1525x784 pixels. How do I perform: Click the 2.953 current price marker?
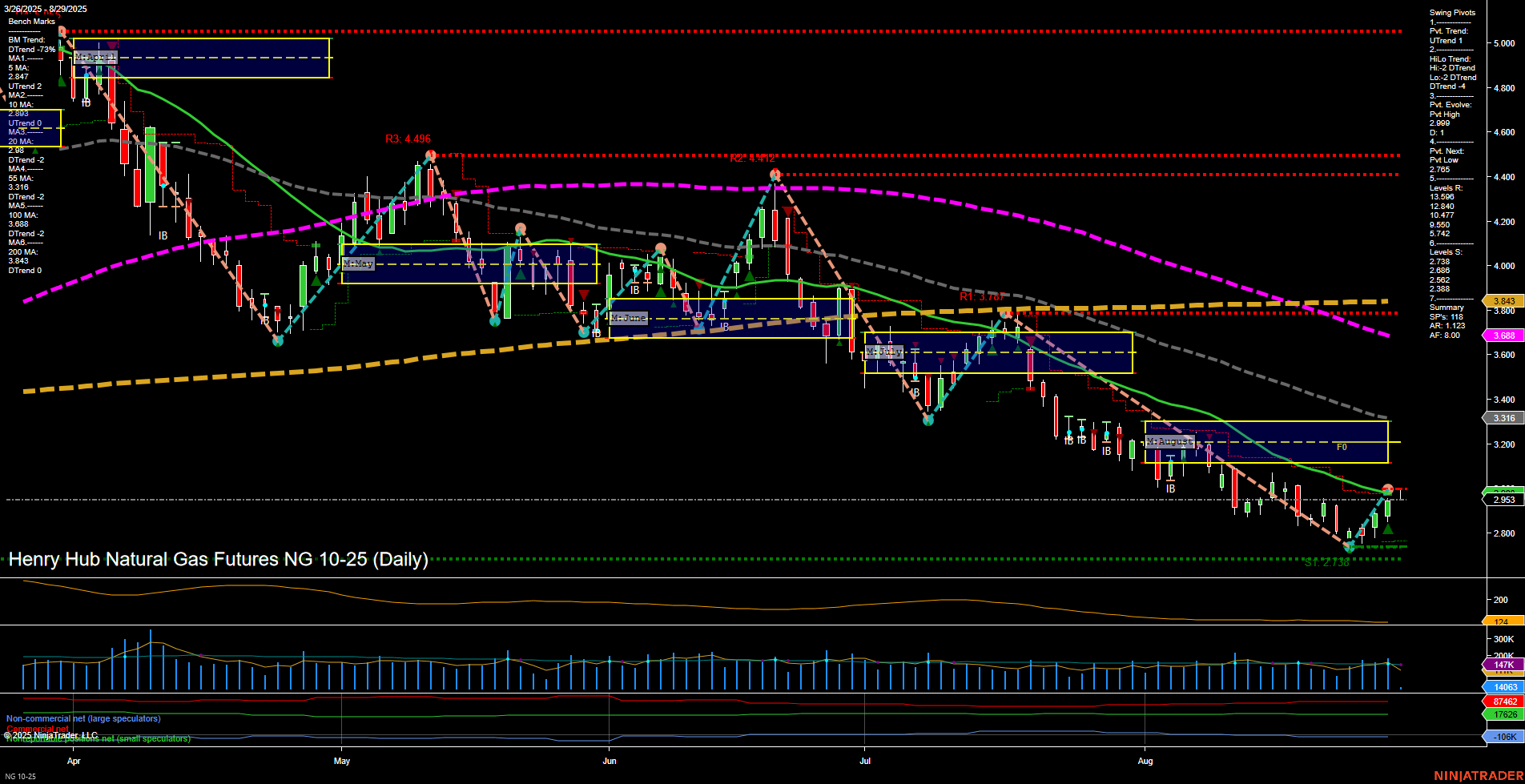click(1504, 500)
